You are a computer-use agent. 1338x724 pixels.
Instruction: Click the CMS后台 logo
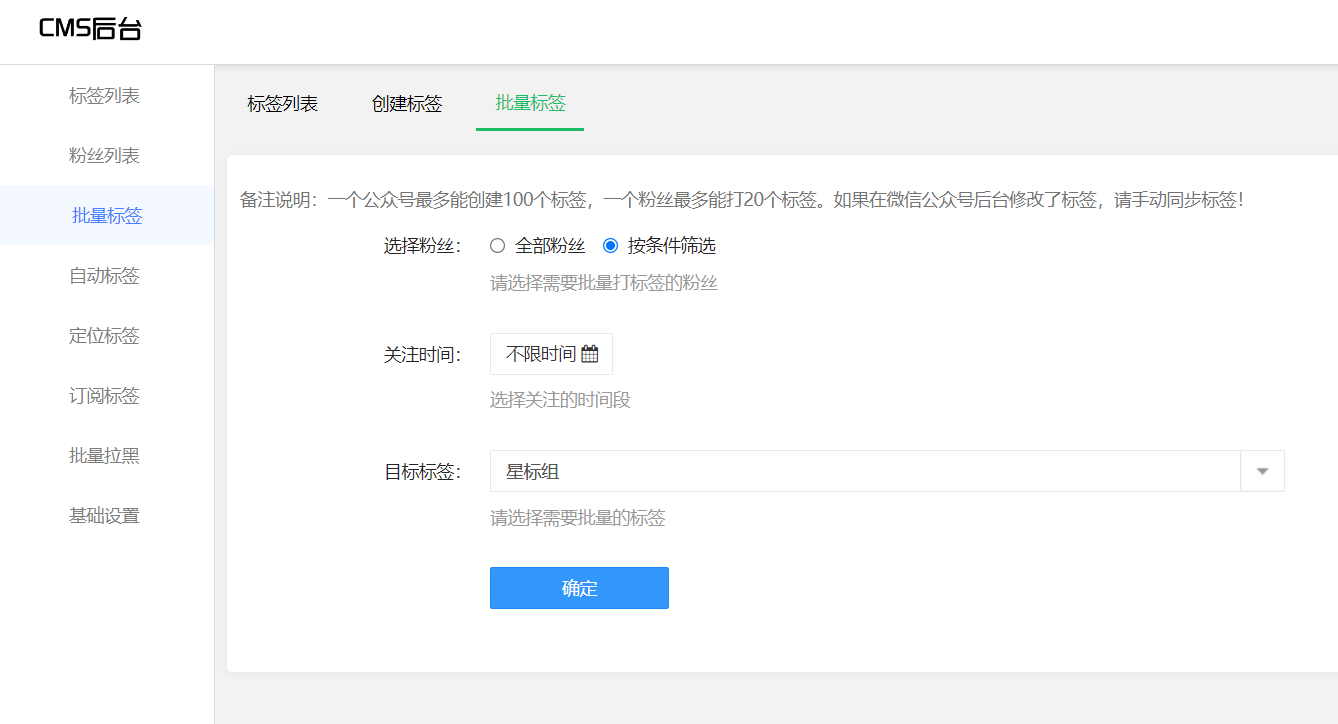pyautogui.click(x=90, y=29)
